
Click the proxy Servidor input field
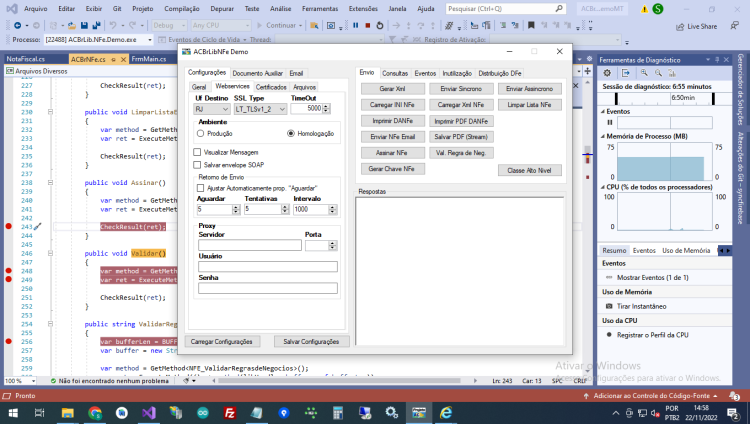[x=250, y=245]
